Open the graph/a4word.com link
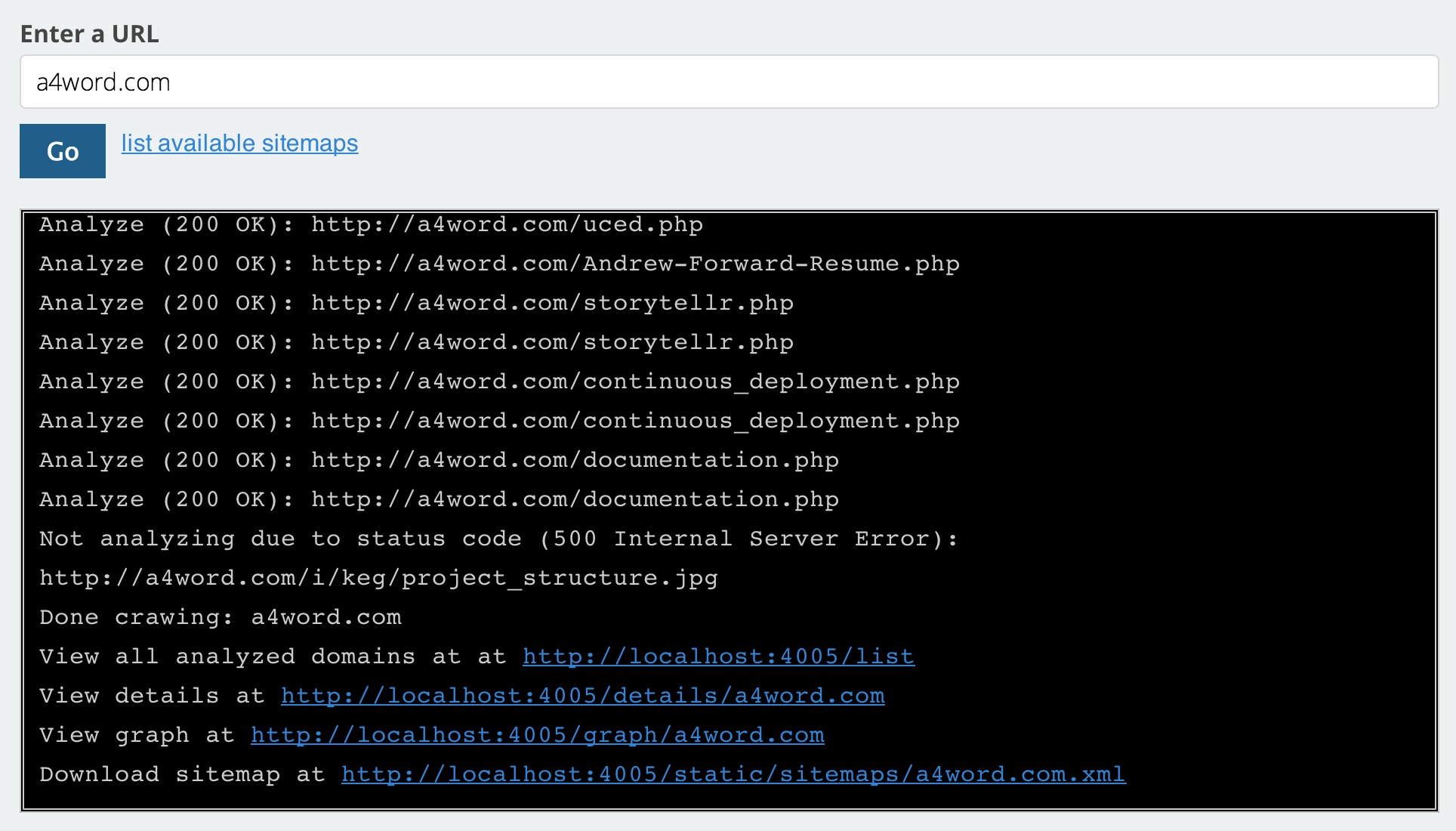Viewport: 1456px width, 831px height. [537, 734]
